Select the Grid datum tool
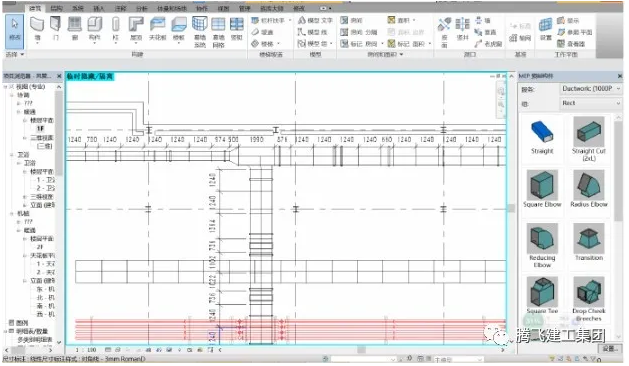Screen dimensions: 629x366 coord(520,38)
